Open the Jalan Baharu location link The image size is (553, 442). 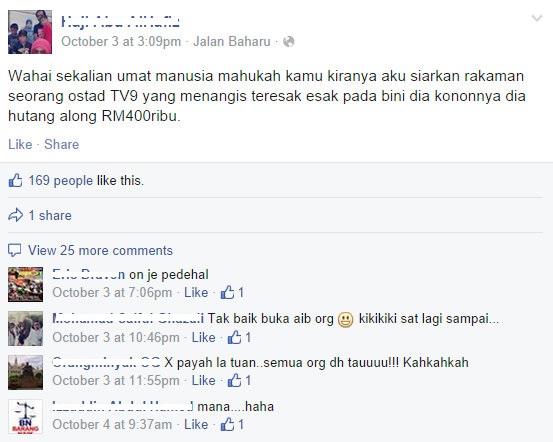click(x=232, y=42)
